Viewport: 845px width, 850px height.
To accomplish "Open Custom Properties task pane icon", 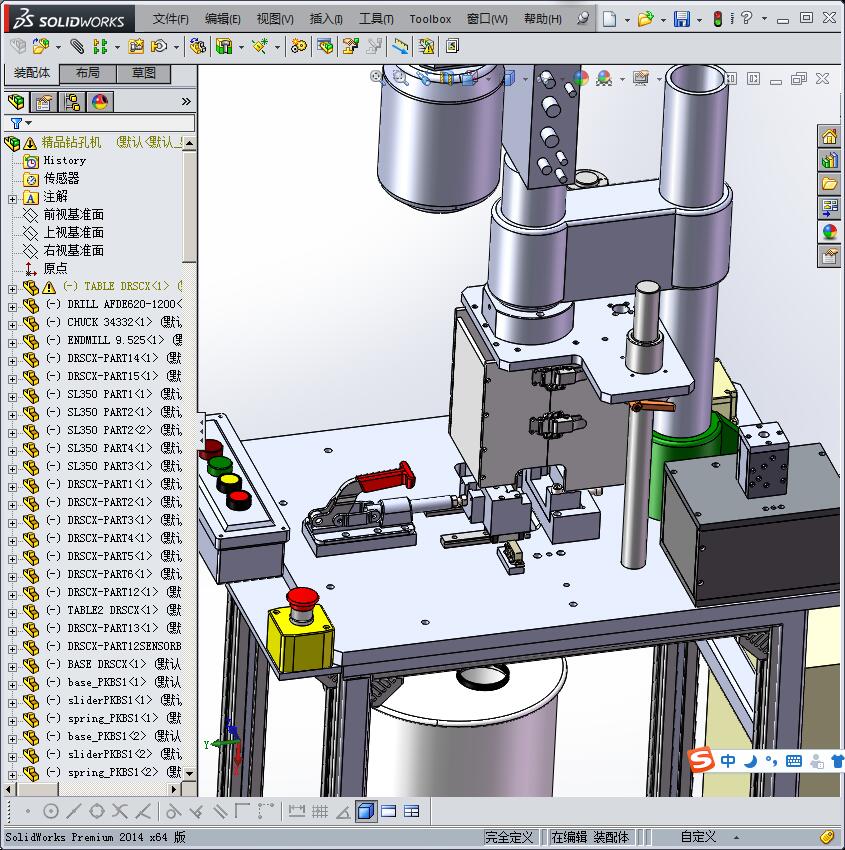I will pyautogui.click(x=829, y=255).
